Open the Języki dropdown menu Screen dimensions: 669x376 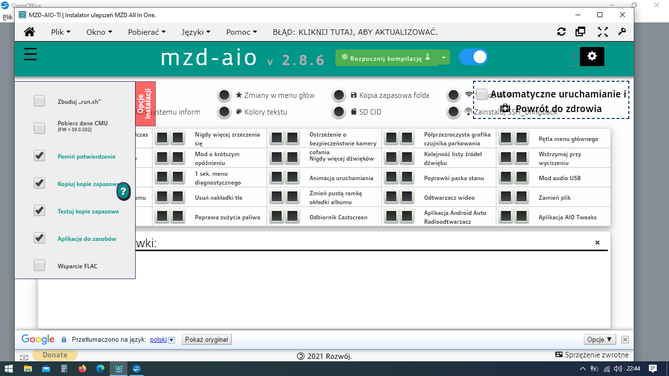[x=195, y=32]
